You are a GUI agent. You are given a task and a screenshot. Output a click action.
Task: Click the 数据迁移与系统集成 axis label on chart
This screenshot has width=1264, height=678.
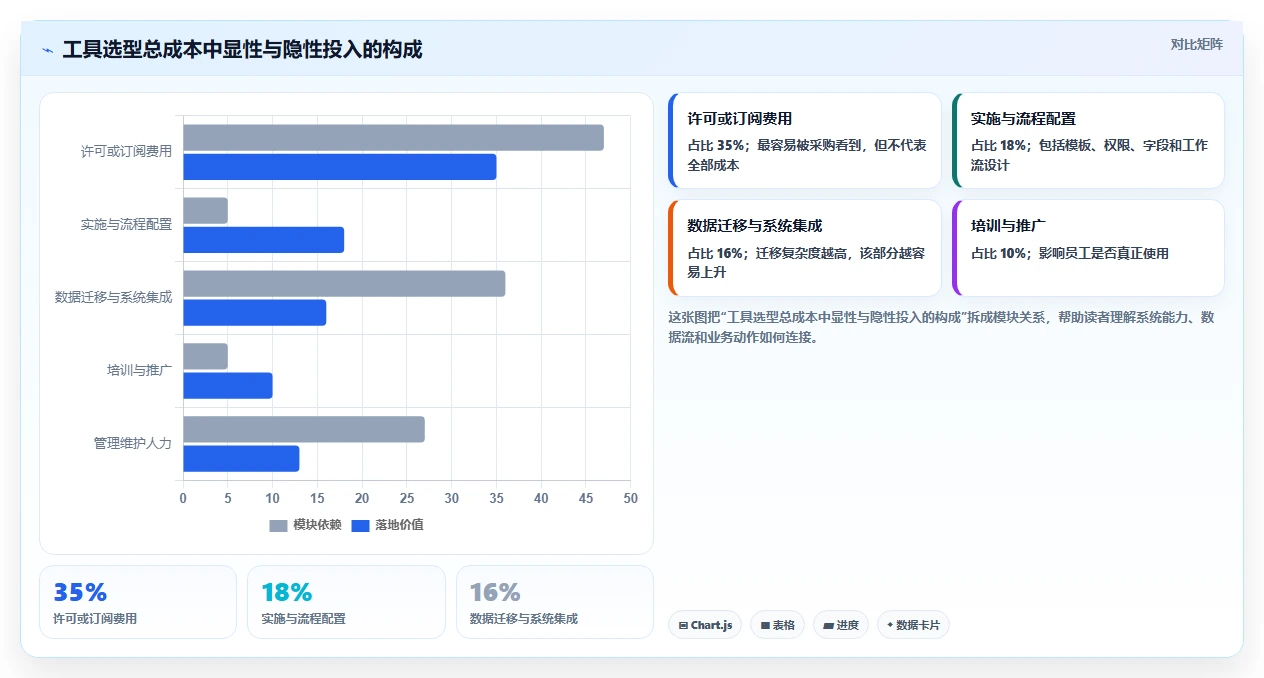pos(113,298)
